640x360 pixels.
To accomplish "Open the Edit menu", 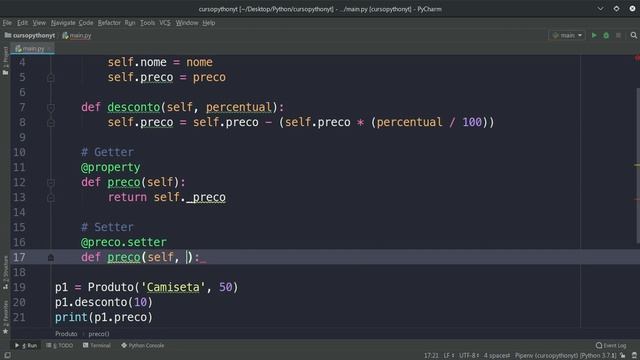I will tap(22, 23).
